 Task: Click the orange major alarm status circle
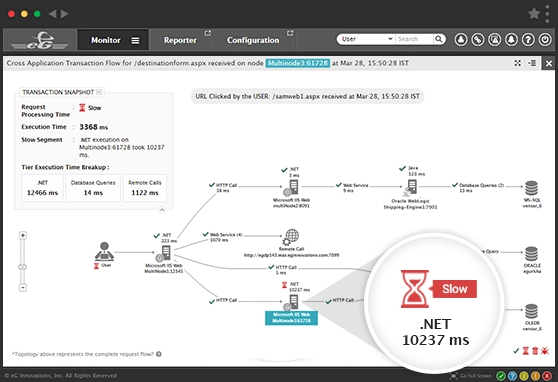[535, 376]
